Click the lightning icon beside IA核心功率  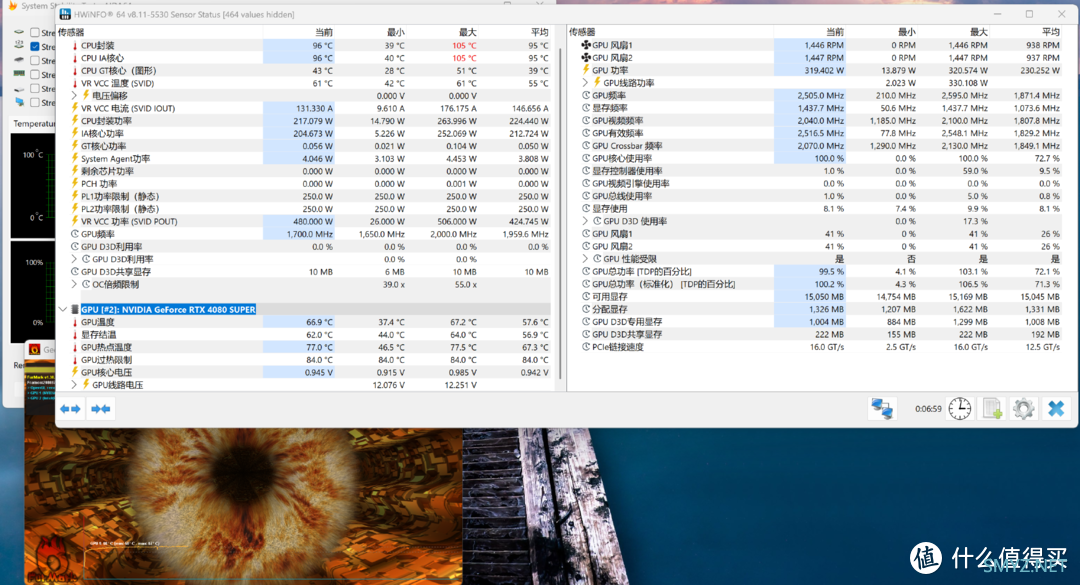(75, 134)
